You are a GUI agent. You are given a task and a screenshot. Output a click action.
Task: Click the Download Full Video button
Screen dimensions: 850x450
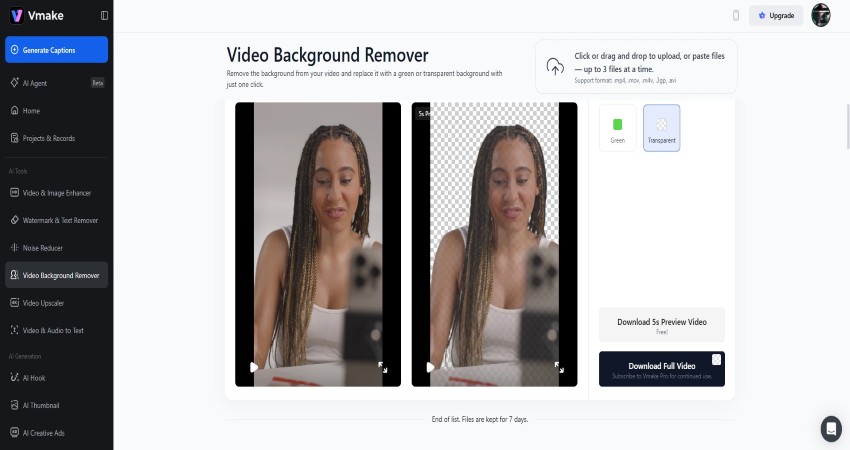661,368
